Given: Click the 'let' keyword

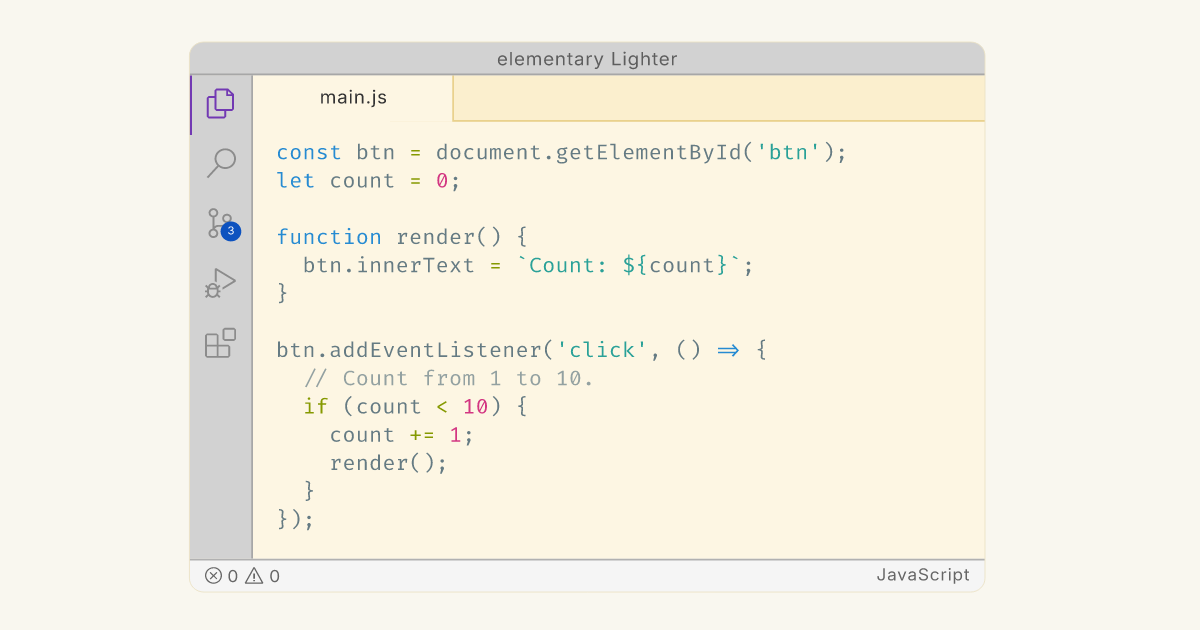Looking at the screenshot, I should [x=296, y=181].
